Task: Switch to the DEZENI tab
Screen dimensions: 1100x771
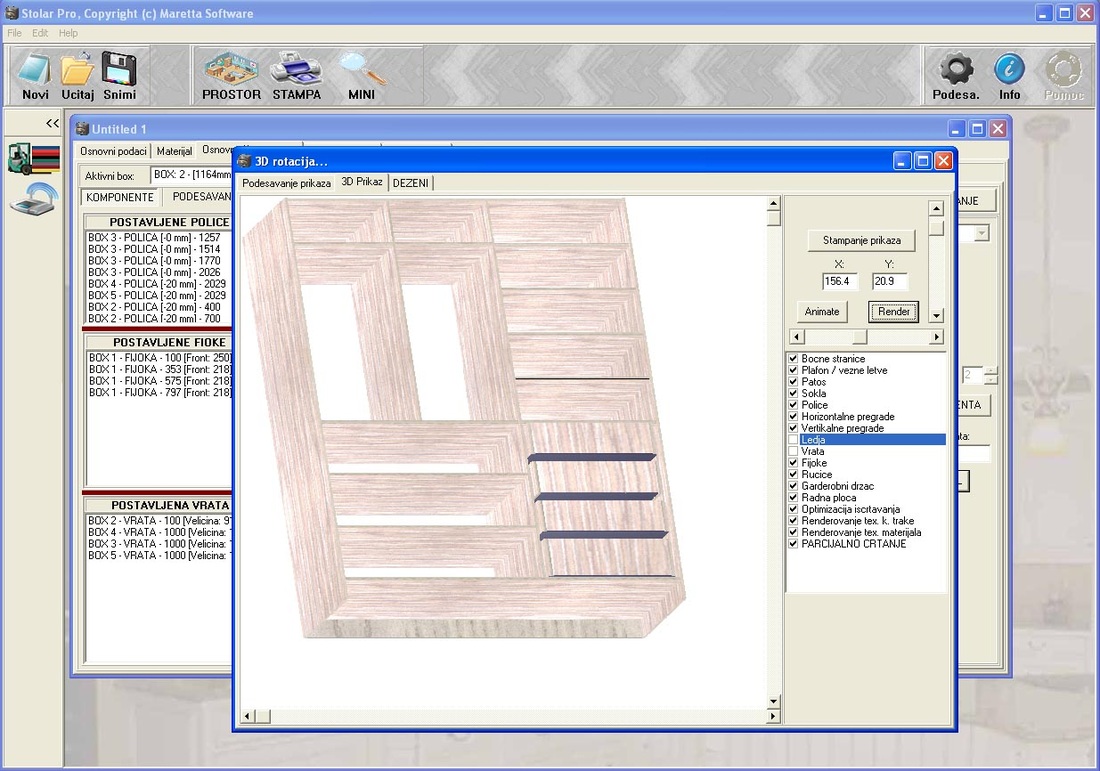Action: coord(410,183)
